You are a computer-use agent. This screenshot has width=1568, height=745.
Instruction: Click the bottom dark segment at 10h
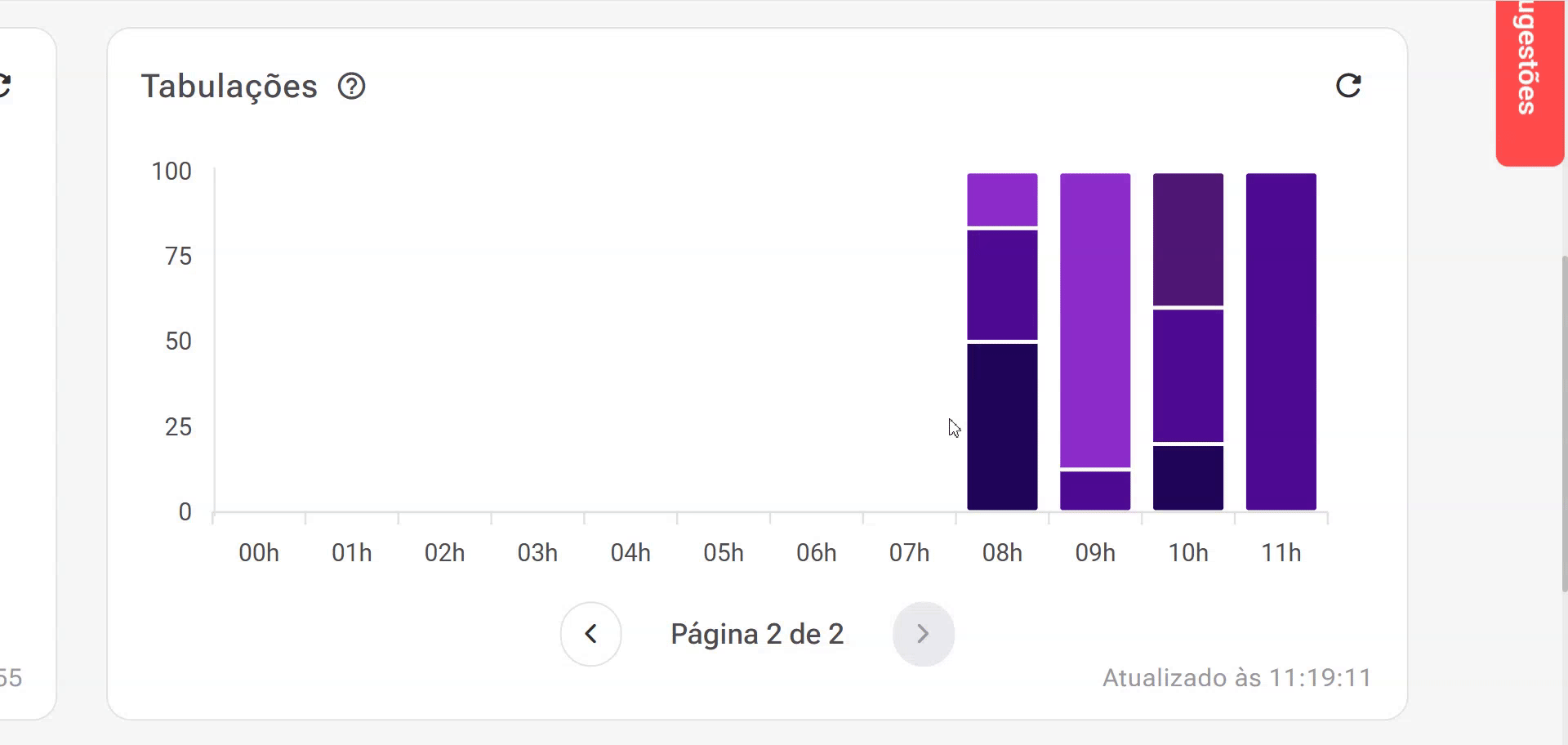pyautogui.click(x=1188, y=478)
